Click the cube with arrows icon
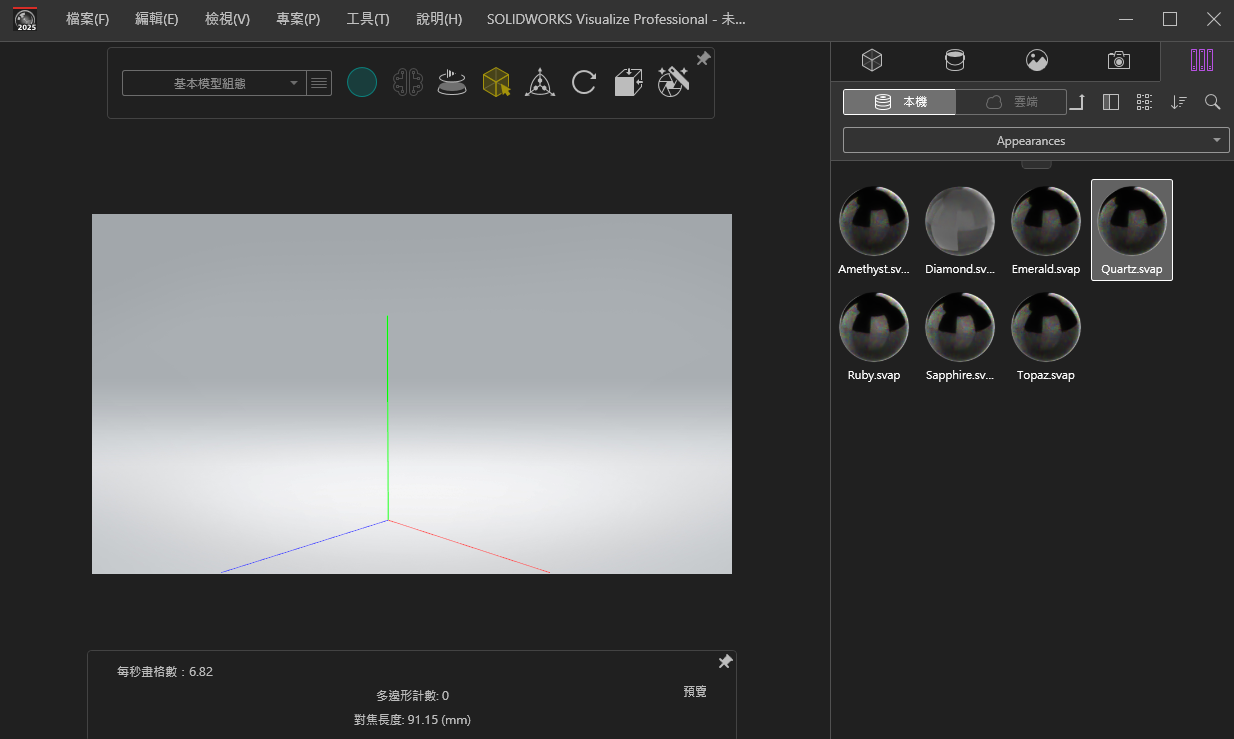 (x=628, y=83)
